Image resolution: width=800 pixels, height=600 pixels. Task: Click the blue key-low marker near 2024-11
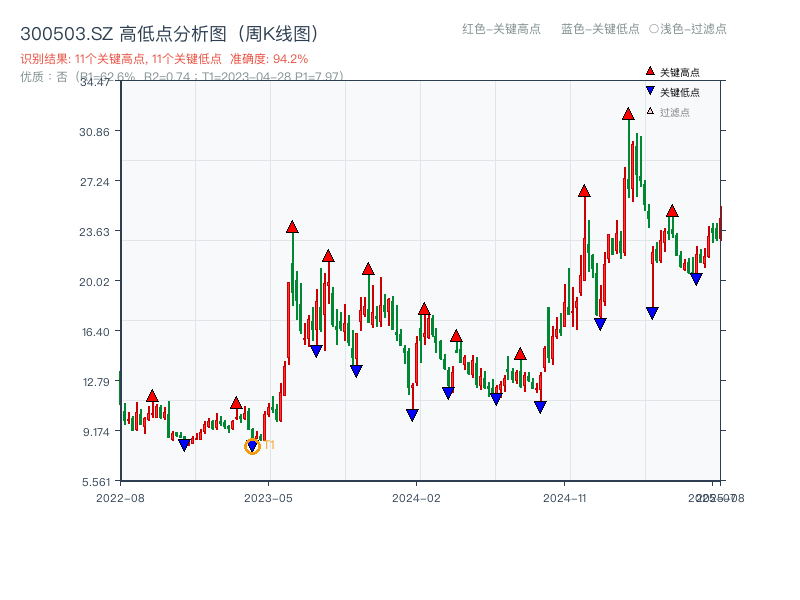pos(540,404)
